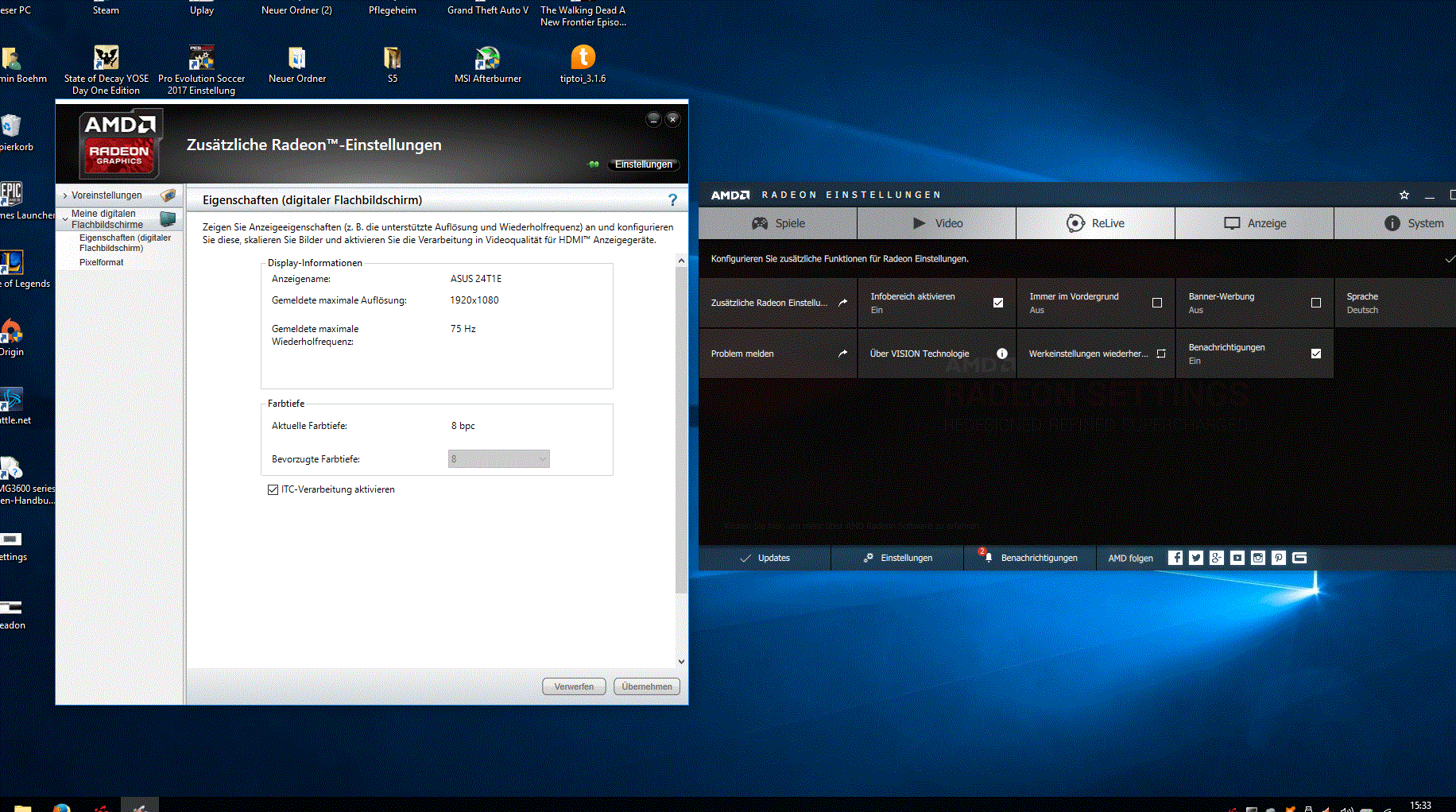This screenshot has width=1456, height=812.
Task: Click the Über VISION Technologie tile
Action: (937, 354)
